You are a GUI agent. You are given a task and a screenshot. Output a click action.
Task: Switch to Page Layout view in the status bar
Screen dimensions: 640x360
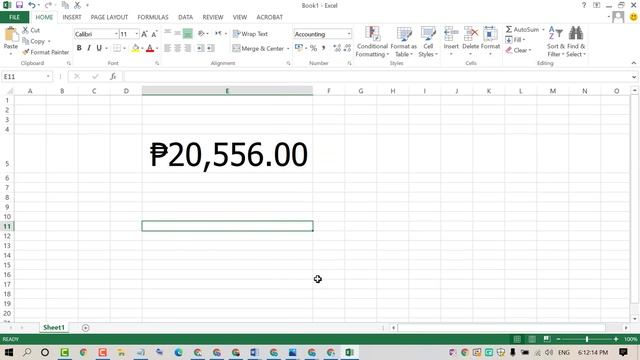532,339
